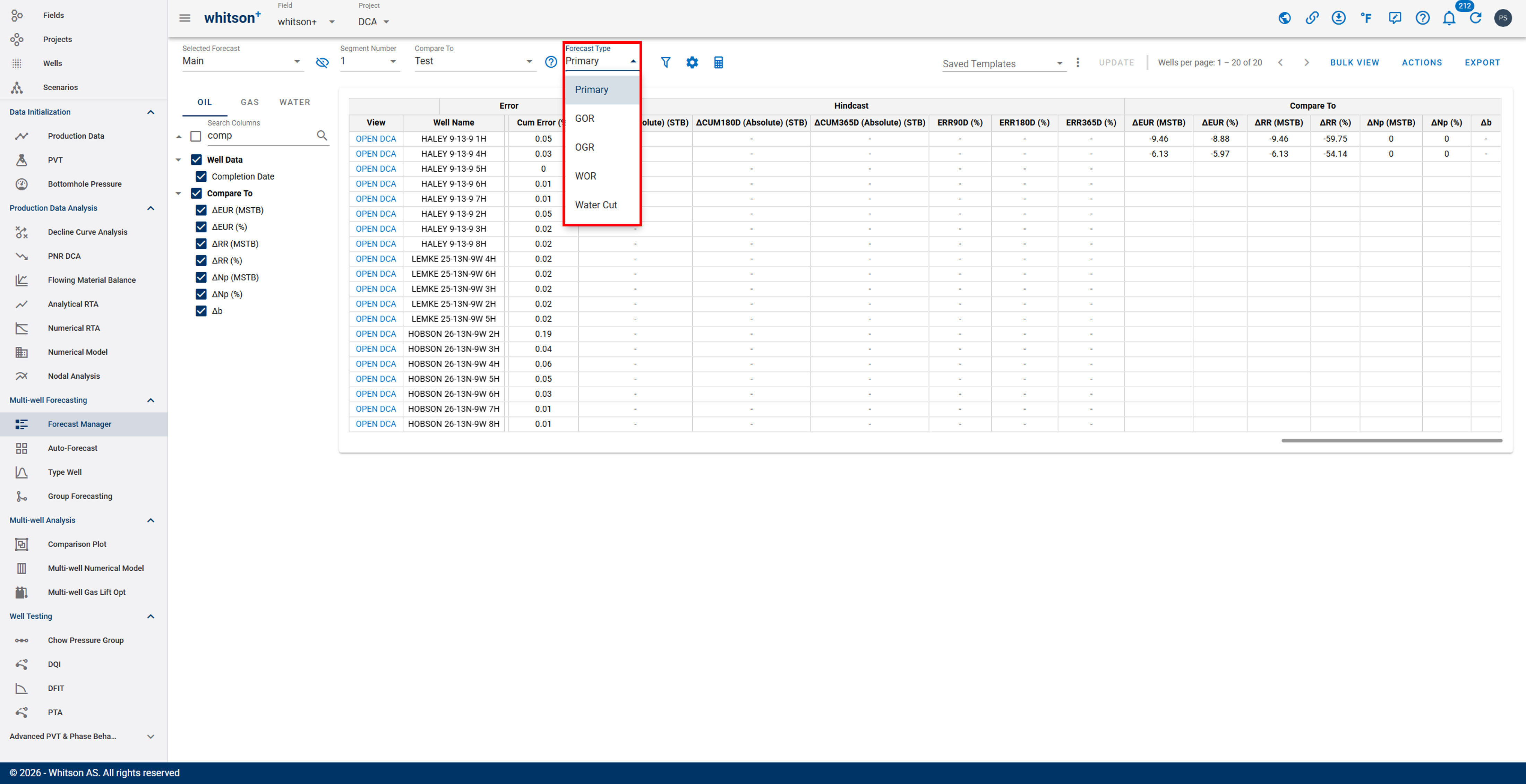The width and height of the screenshot is (1526, 784).
Task: Open the Compare To dropdown
Action: point(475,61)
